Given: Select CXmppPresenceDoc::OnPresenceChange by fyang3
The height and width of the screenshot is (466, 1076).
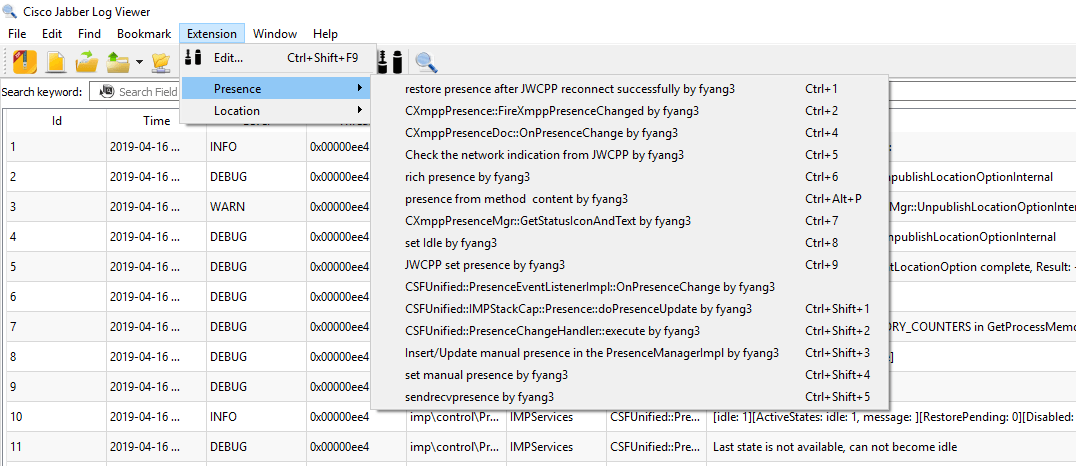Looking at the screenshot, I should pos(629,132).
